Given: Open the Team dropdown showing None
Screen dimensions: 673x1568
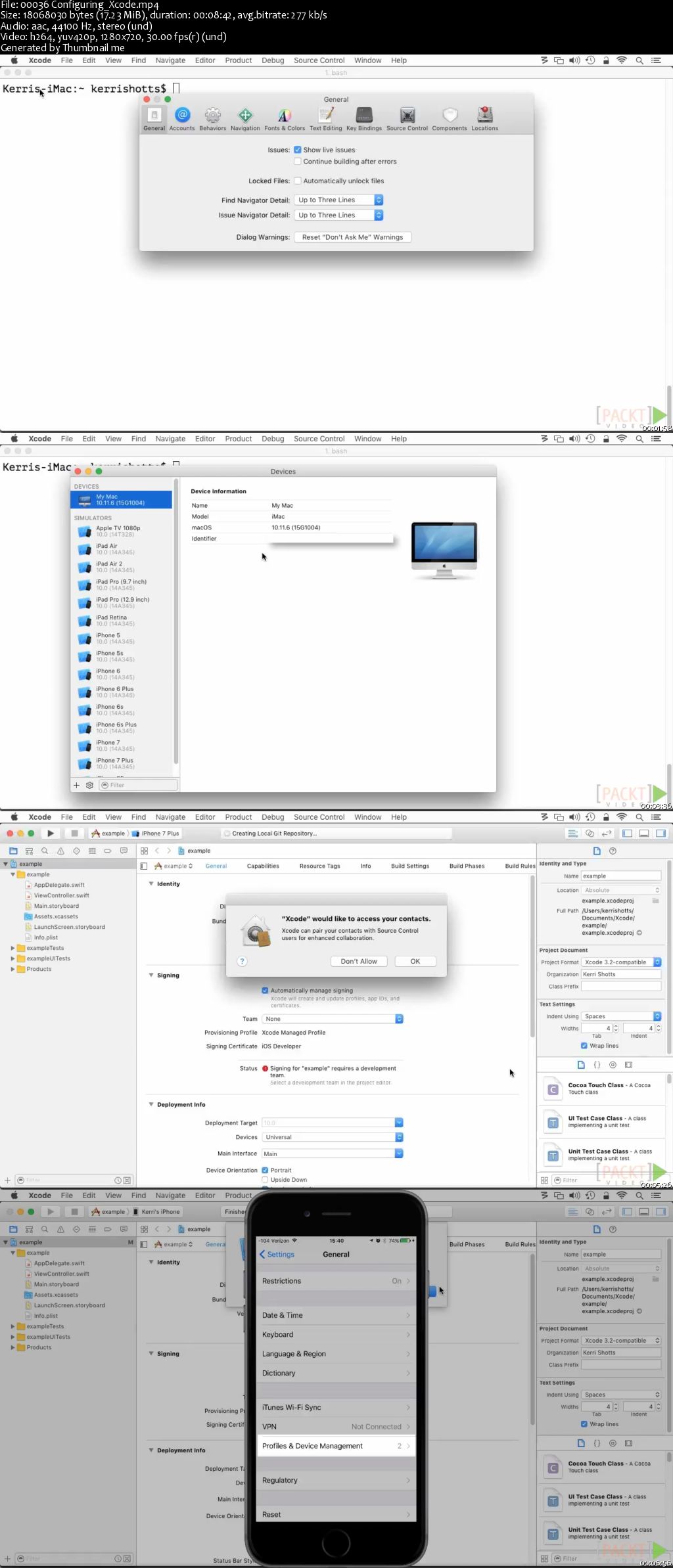Looking at the screenshot, I should 333,1019.
